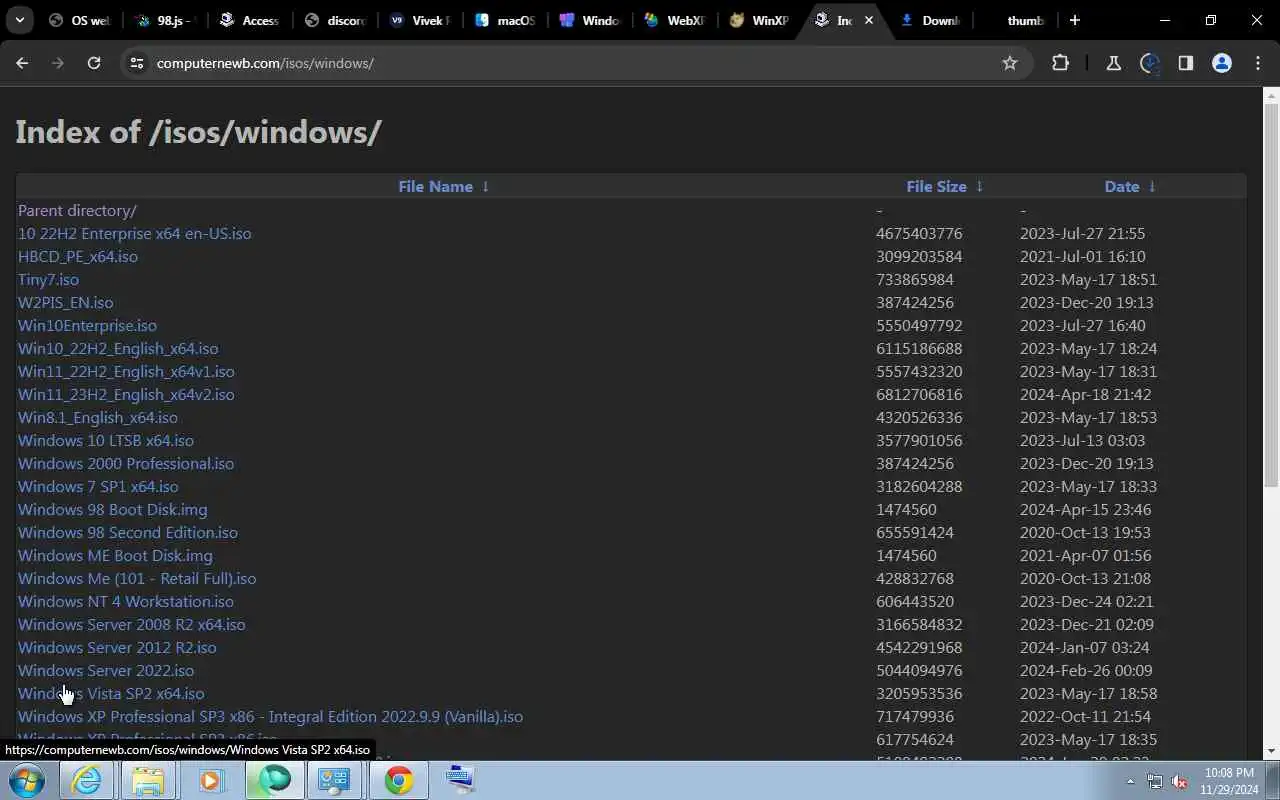The width and height of the screenshot is (1280, 800).
Task: Open Windows Explorer folder in taskbar
Action: tap(148, 780)
